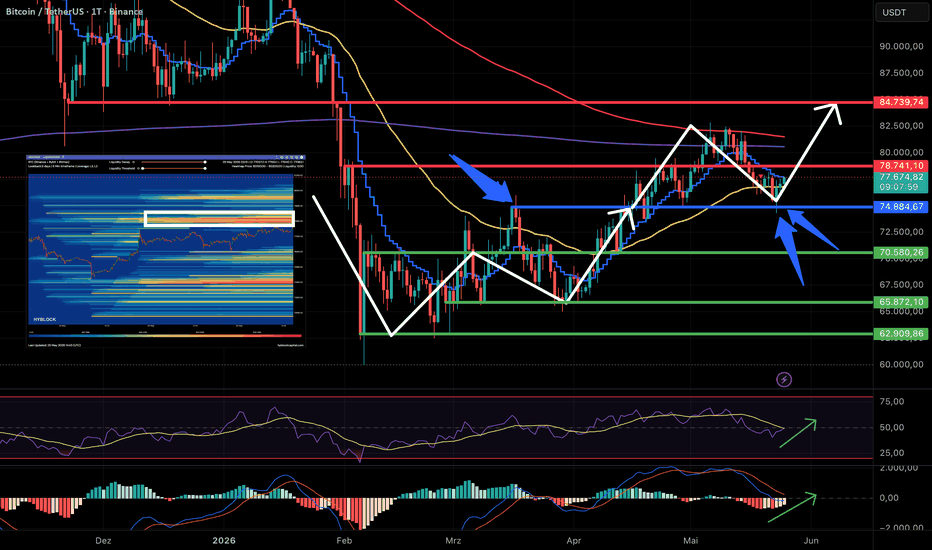The width and height of the screenshot is (932, 550).
Task: Click the 90.000,00 price axis value
Action: pos(902,46)
